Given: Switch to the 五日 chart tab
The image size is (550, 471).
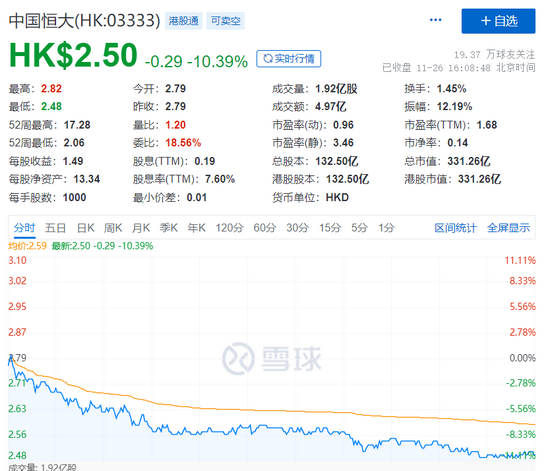Looking at the screenshot, I should (55, 228).
